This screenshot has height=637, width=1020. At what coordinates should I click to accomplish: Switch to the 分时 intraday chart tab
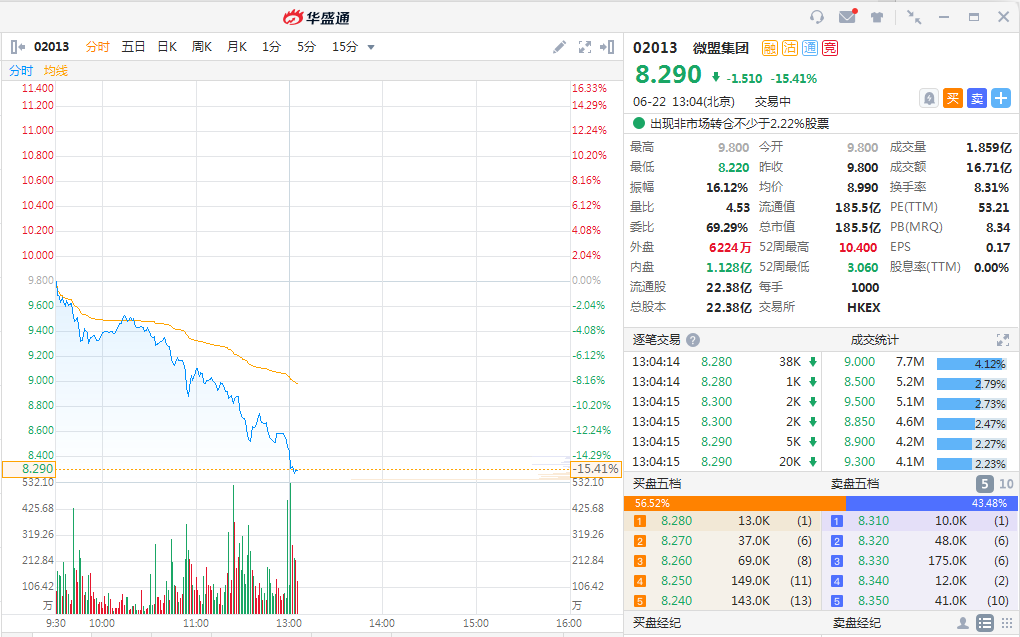(x=98, y=47)
